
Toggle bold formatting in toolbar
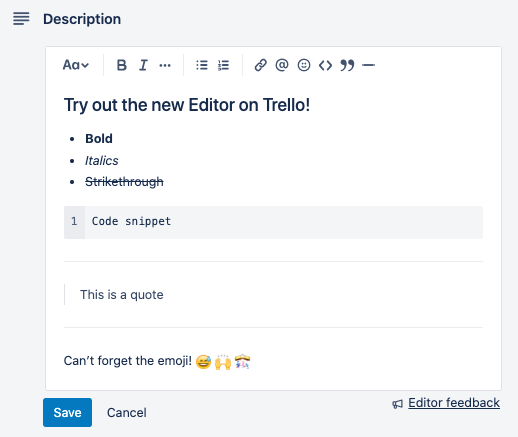pyautogui.click(x=122, y=65)
